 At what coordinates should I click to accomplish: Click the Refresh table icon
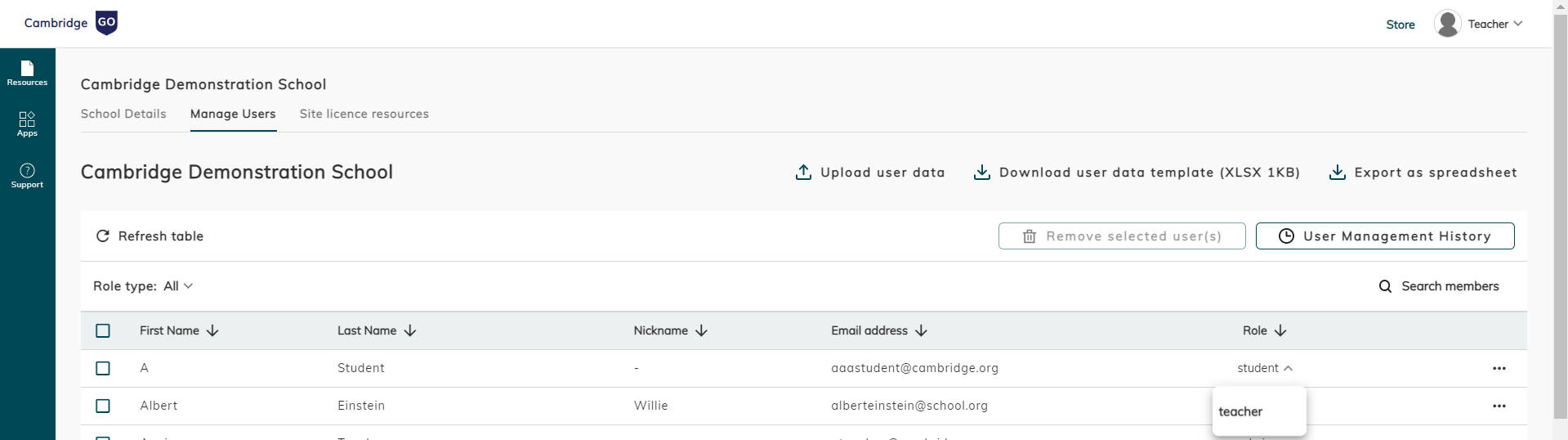103,236
